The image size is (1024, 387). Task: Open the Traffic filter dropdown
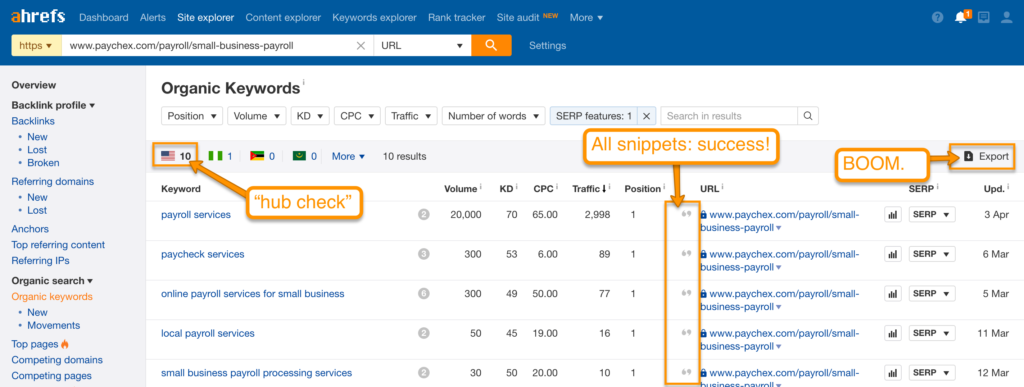[x=411, y=116]
